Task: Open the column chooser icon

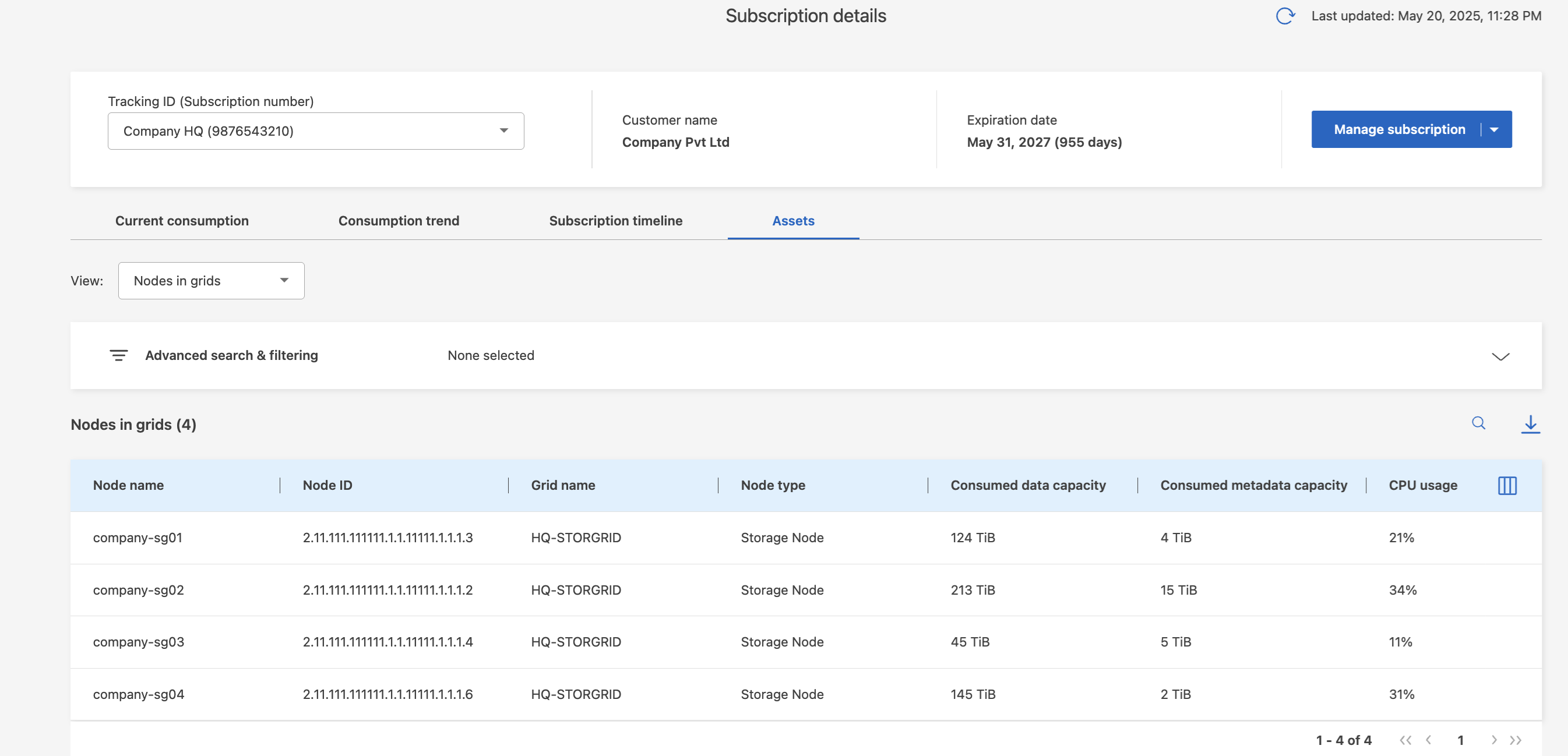Action: (1507, 485)
